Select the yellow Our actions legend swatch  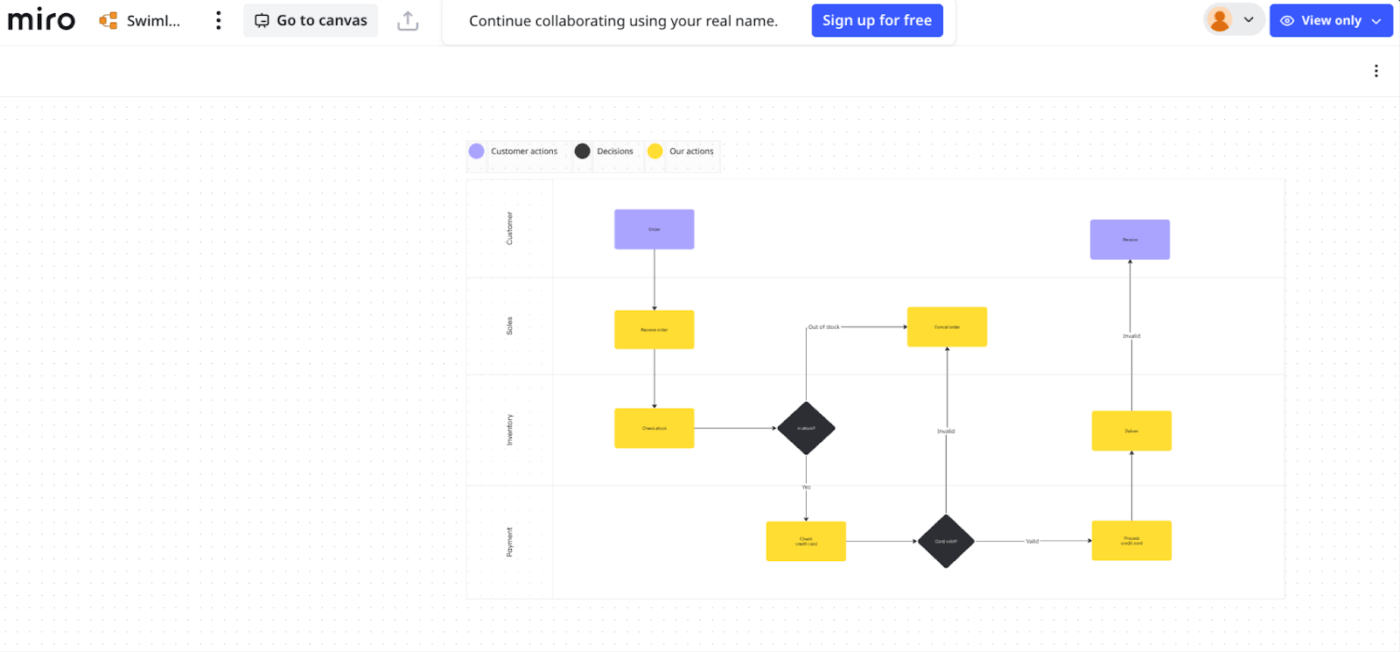point(655,151)
